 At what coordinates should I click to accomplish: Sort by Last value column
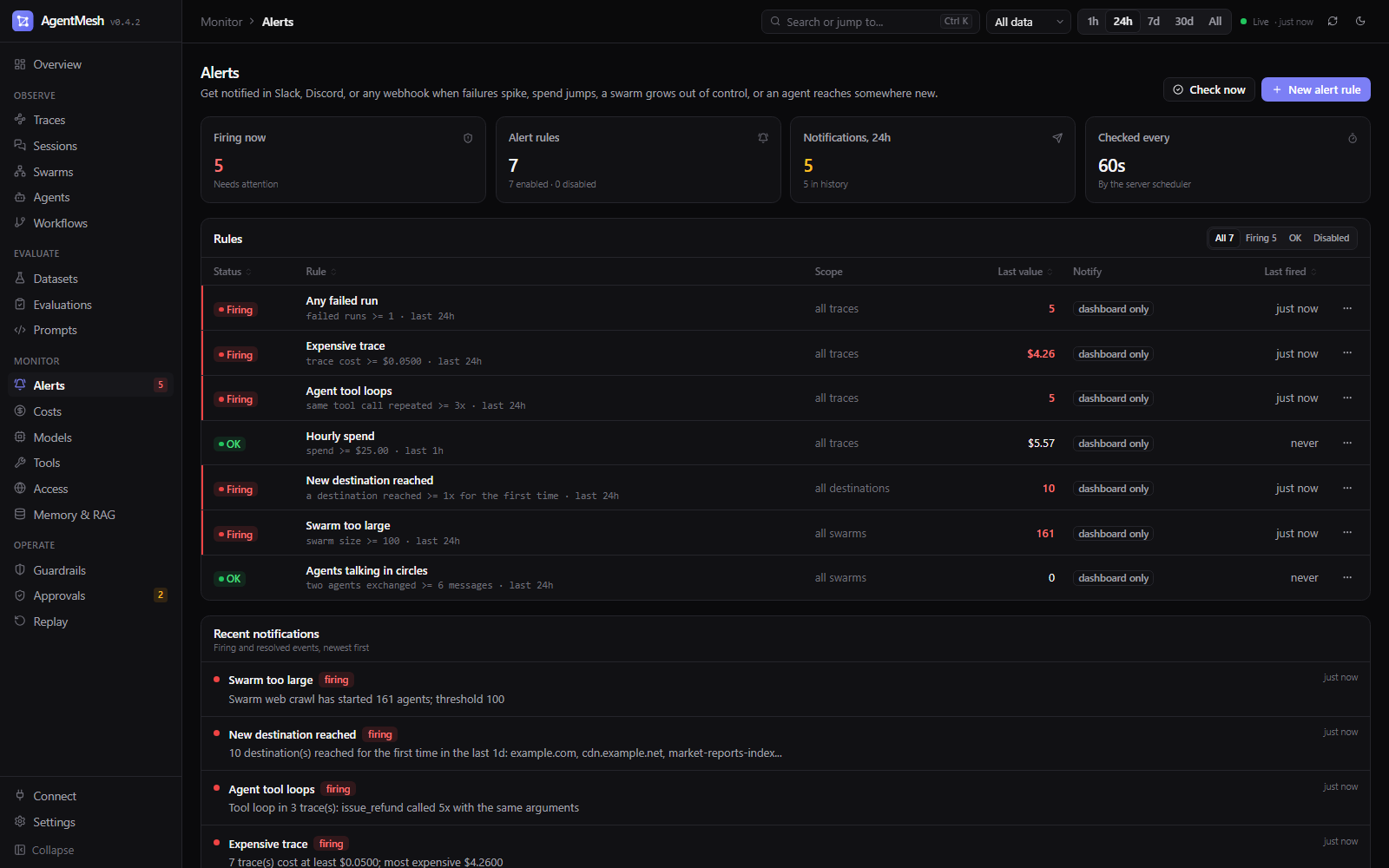[x=1025, y=272]
